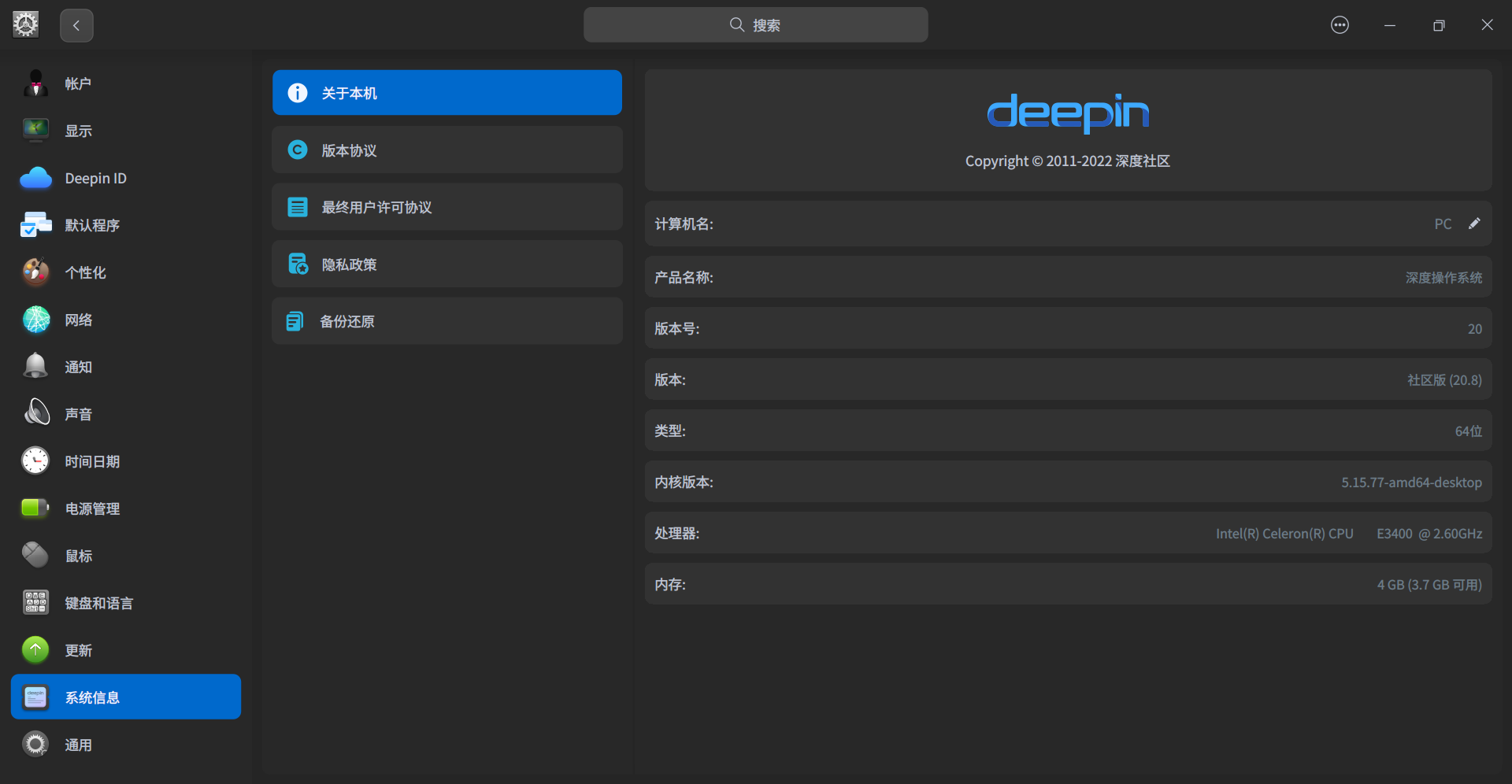Image resolution: width=1512 pixels, height=784 pixels.
Task: Open the 时间日期 clock icon
Action: coord(35,461)
